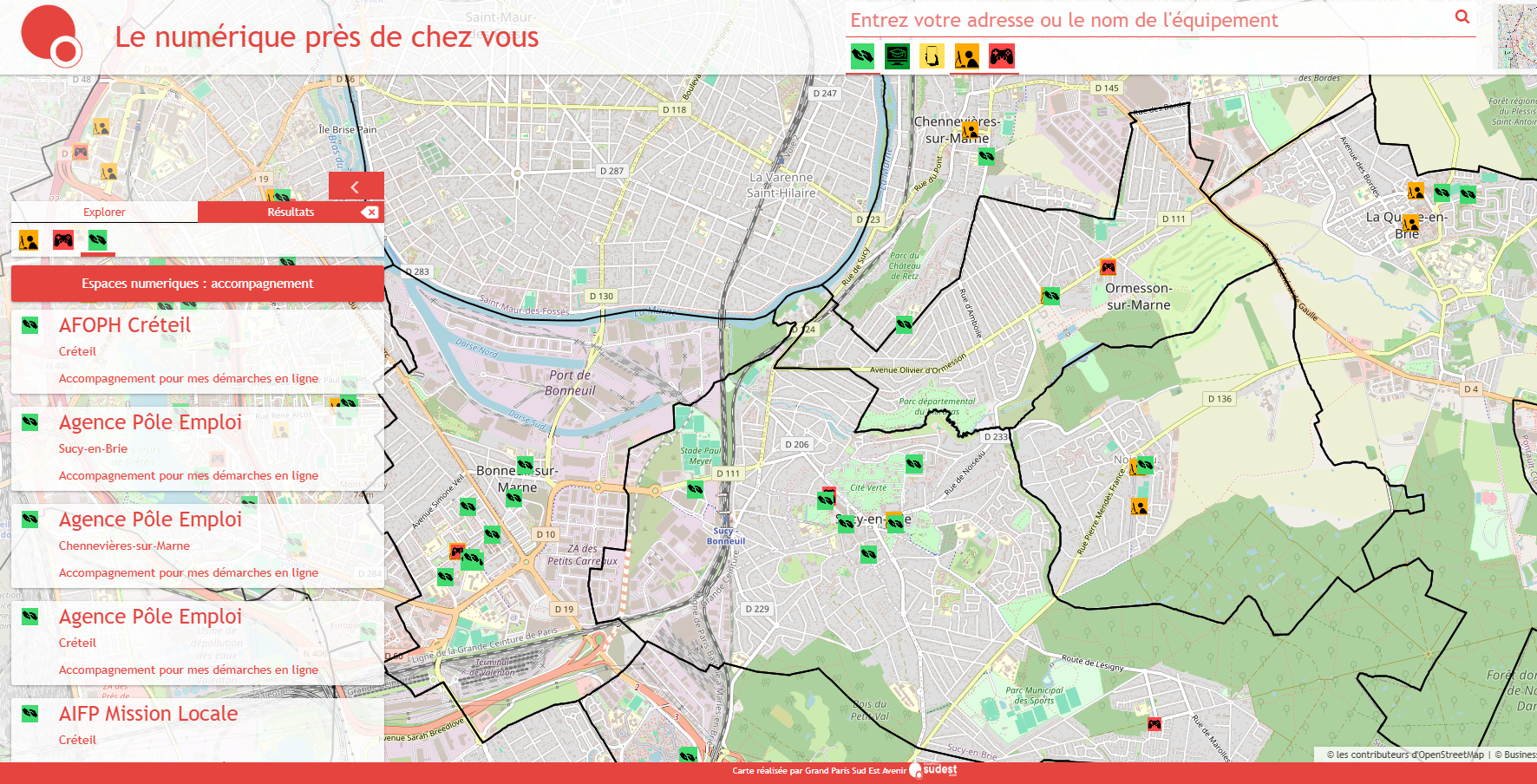1537x784 pixels.
Task: Show green handshake results in side panel
Action: 98,240
